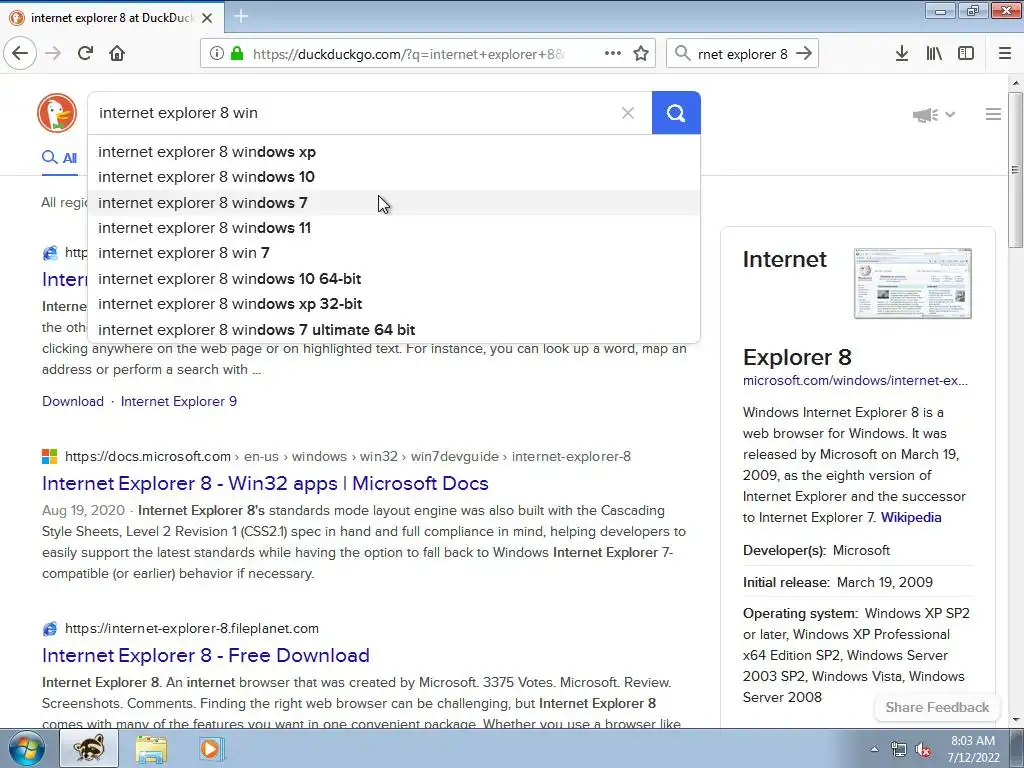Open the Firefox hamburger menu
Screen dimensions: 1024x768
tap(1005, 54)
